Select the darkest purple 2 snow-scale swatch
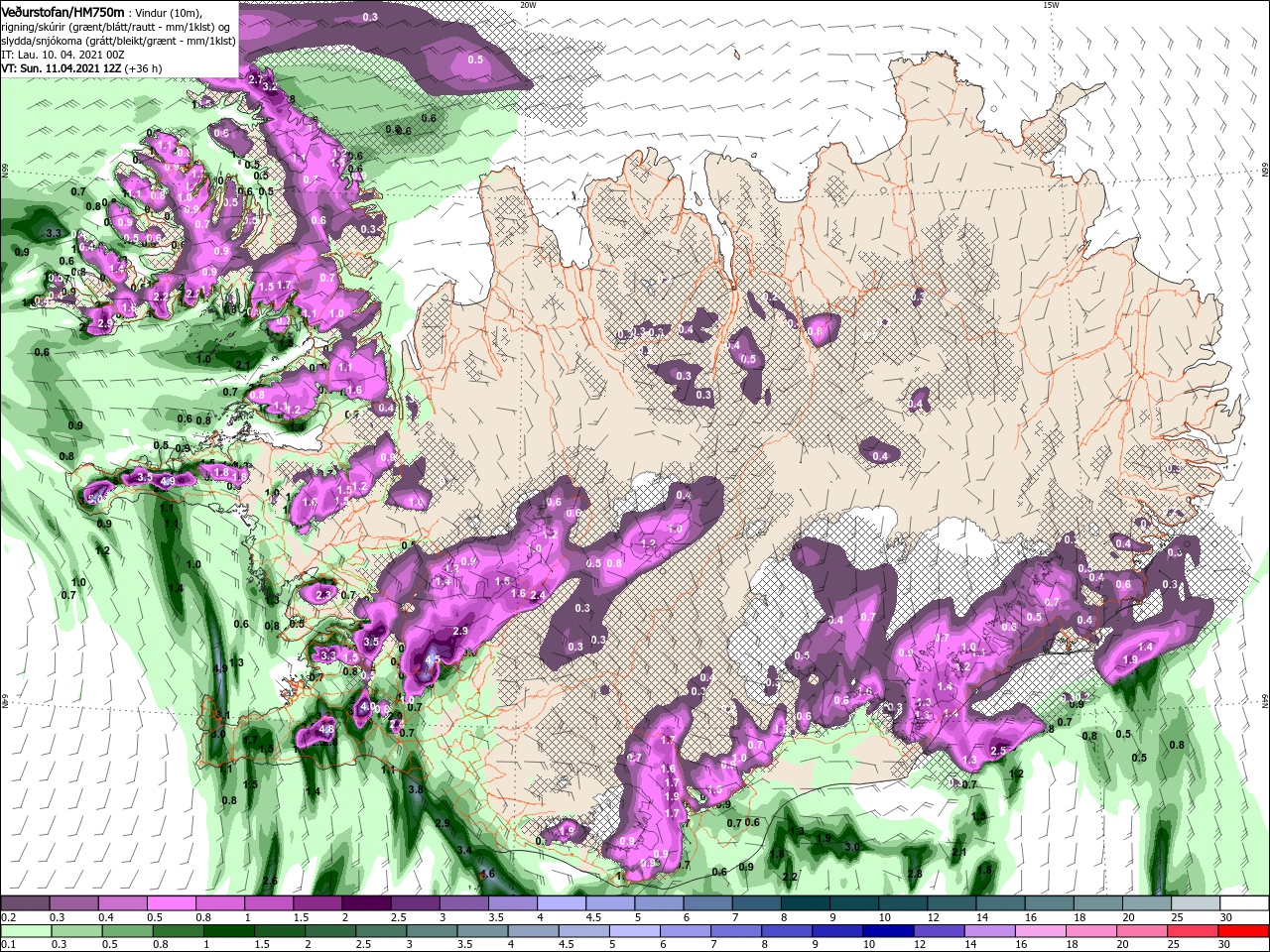Viewport: 1270px width, 952px height. point(366,903)
